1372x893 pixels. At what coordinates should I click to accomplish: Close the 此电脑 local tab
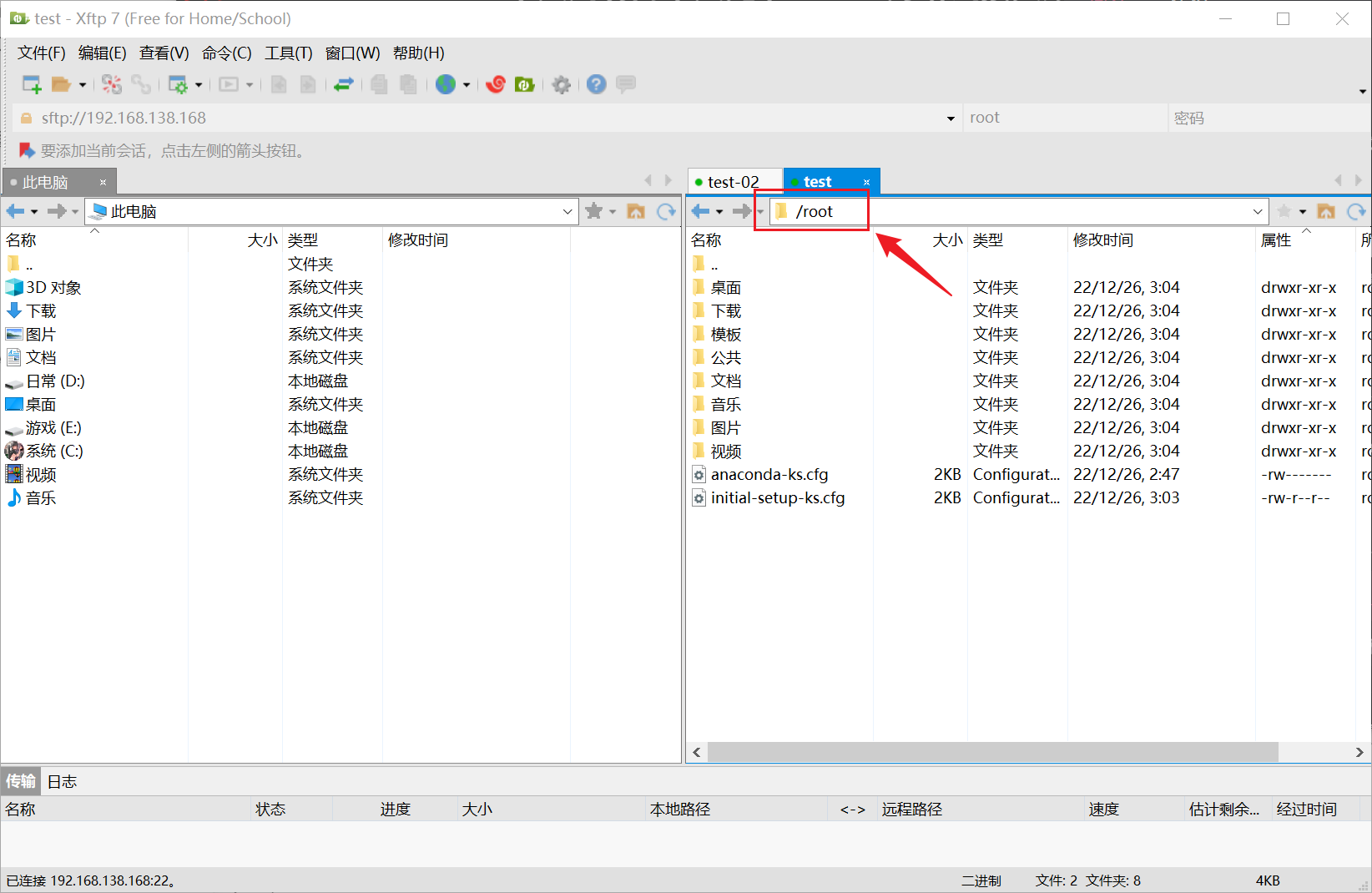[103, 182]
